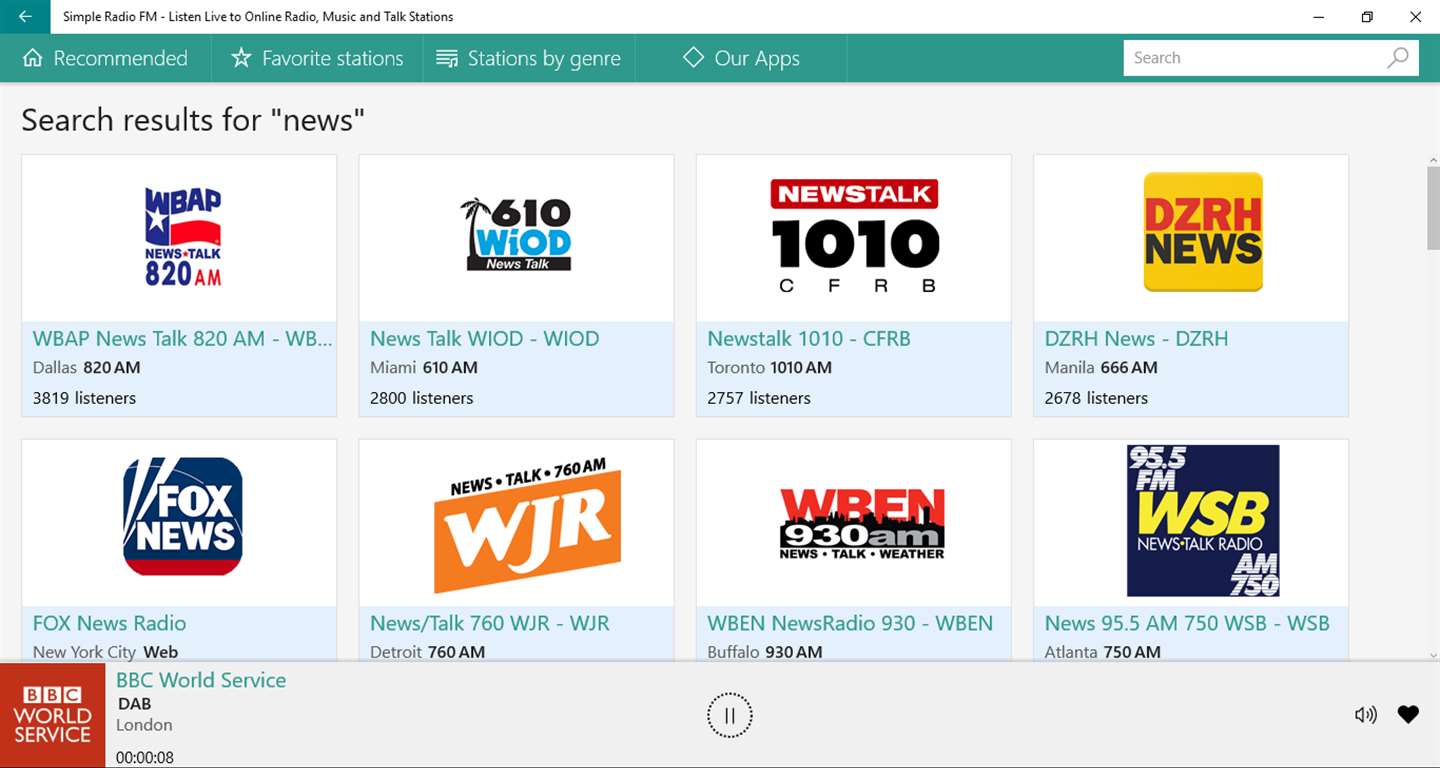Go back using the back arrow

coord(25,17)
